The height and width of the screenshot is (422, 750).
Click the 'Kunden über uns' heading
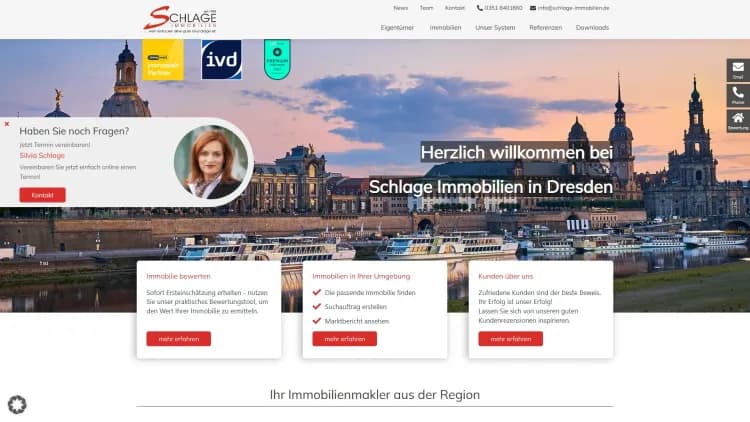point(506,276)
